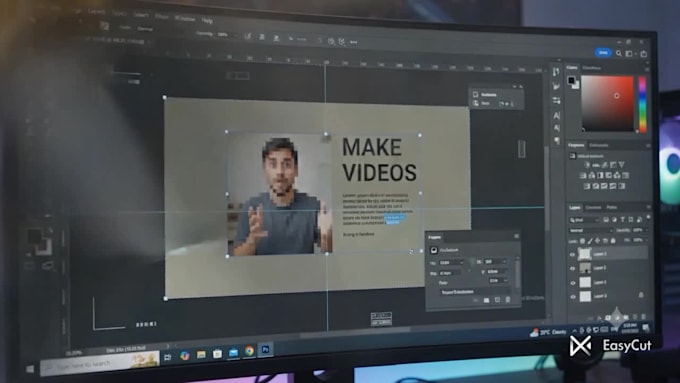
Task: Pick a color in the red color field
Action: click(x=607, y=104)
